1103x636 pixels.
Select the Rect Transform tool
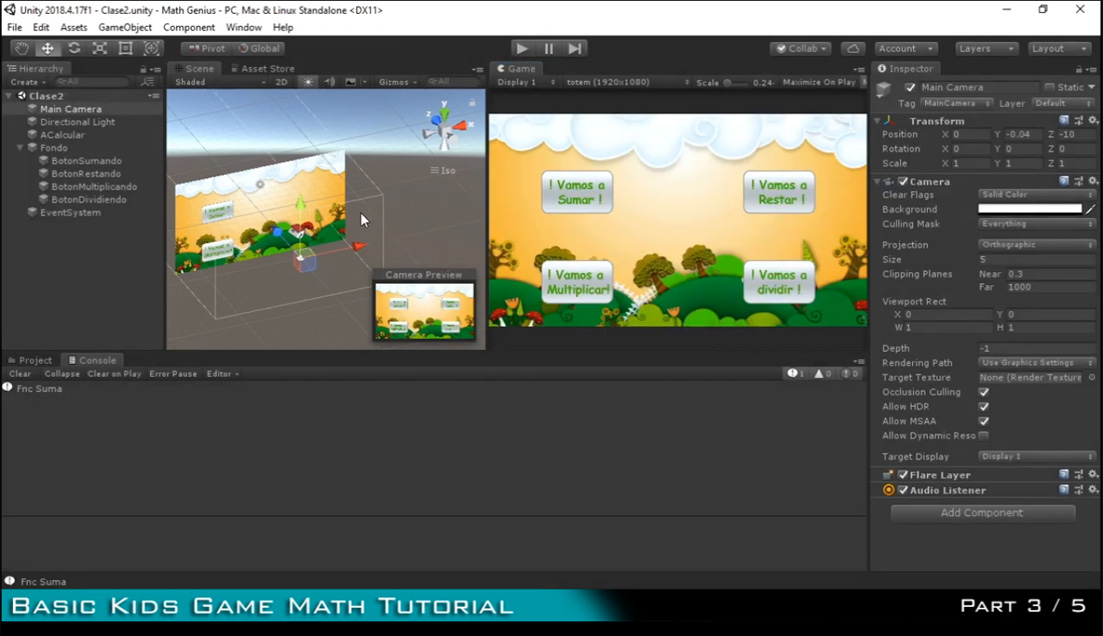[126, 48]
